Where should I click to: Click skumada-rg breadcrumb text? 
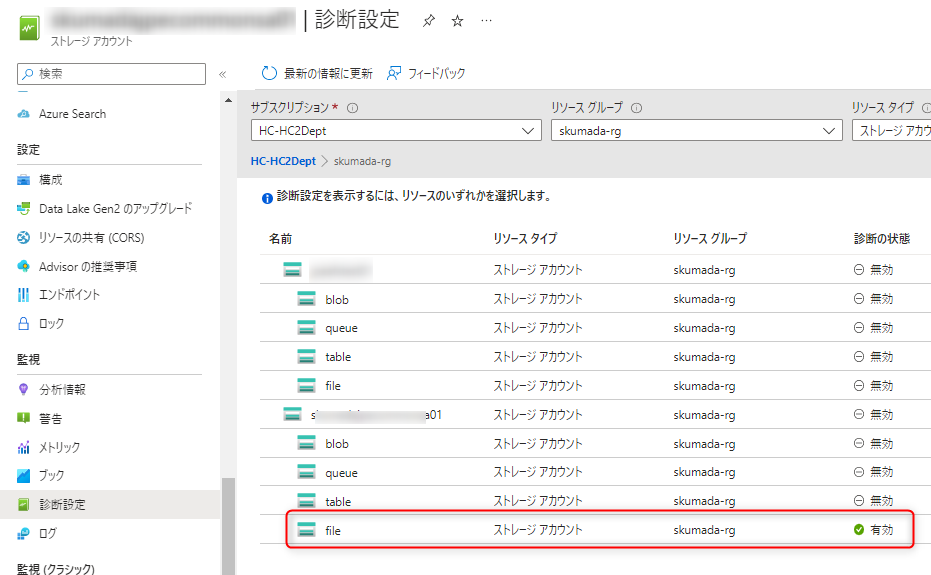point(362,161)
